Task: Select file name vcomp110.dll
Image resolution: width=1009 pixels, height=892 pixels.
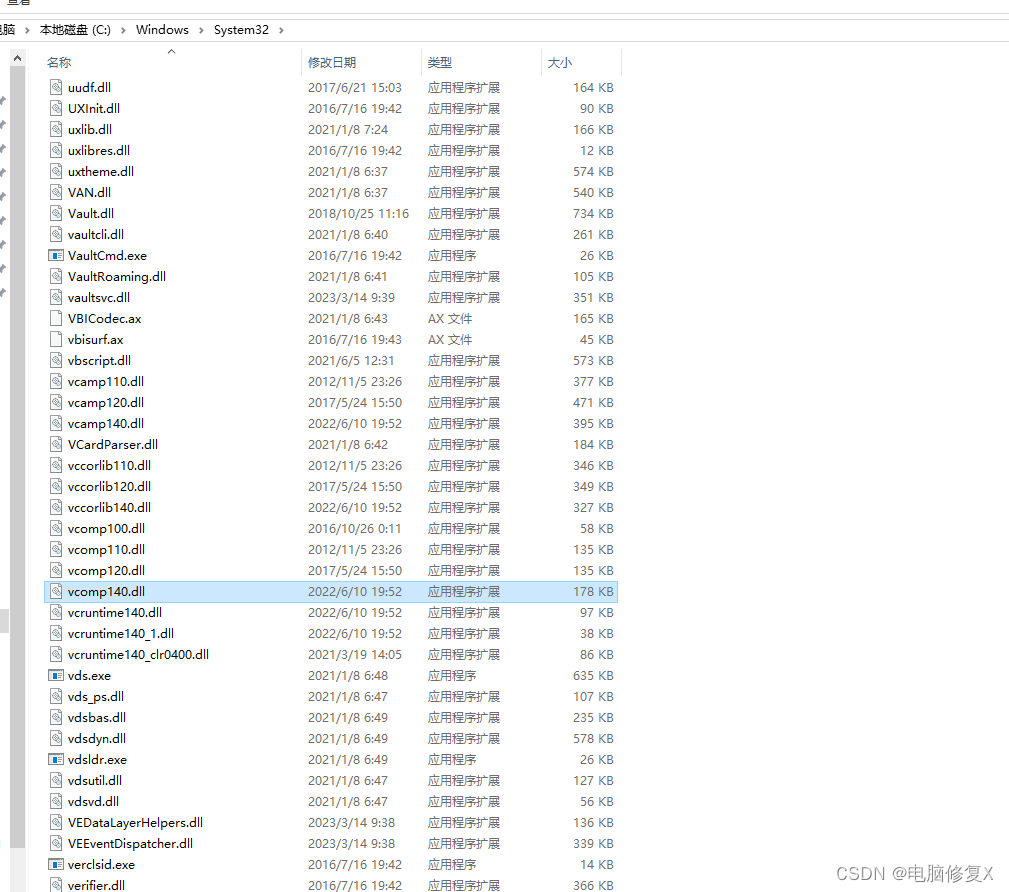Action: [x=106, y=550]
